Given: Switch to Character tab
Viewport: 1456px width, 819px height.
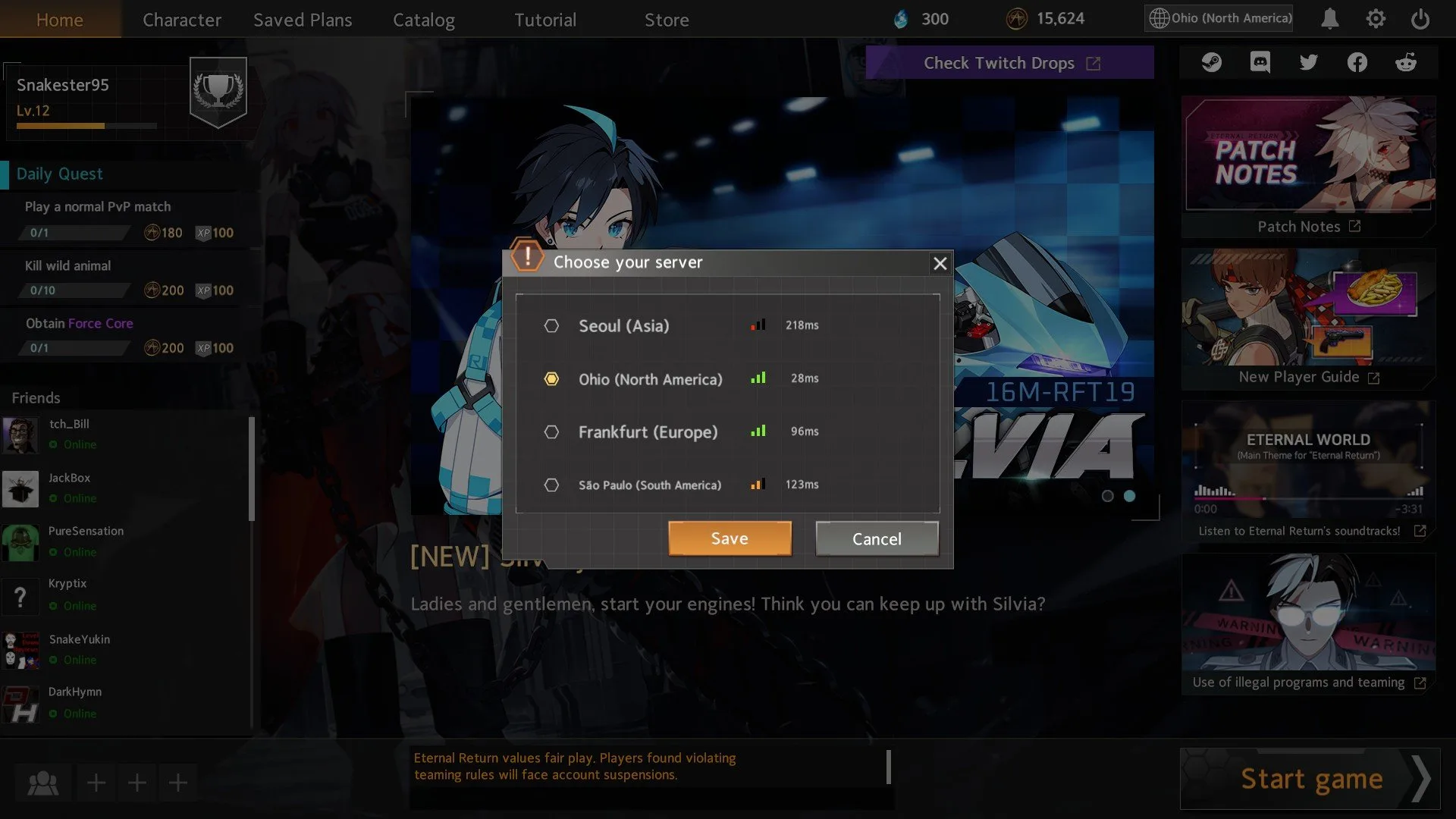Looking at the screenshot, I should pyautogui.click(x=181, y=19).
